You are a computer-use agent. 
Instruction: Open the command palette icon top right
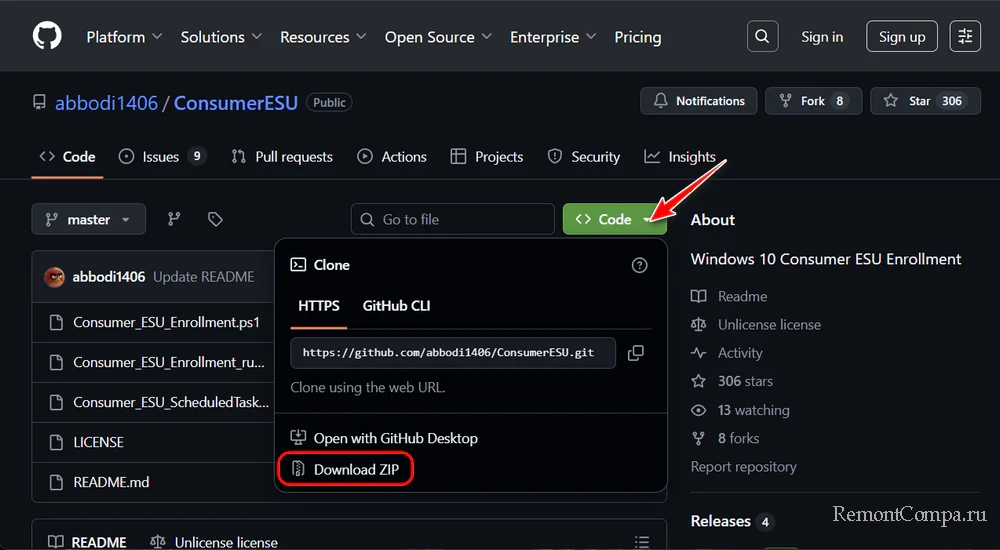coord(965,37)
